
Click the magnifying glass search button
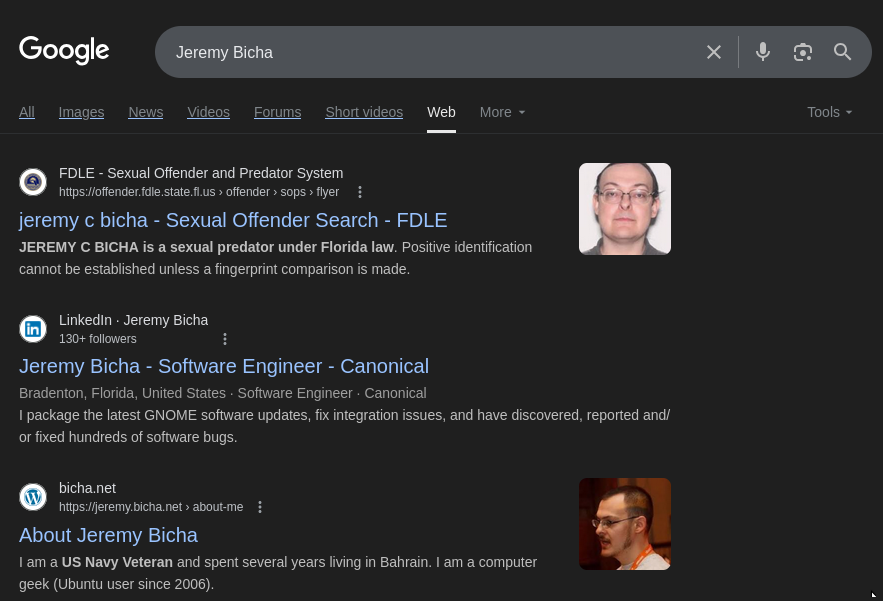[x=842, y=52]
